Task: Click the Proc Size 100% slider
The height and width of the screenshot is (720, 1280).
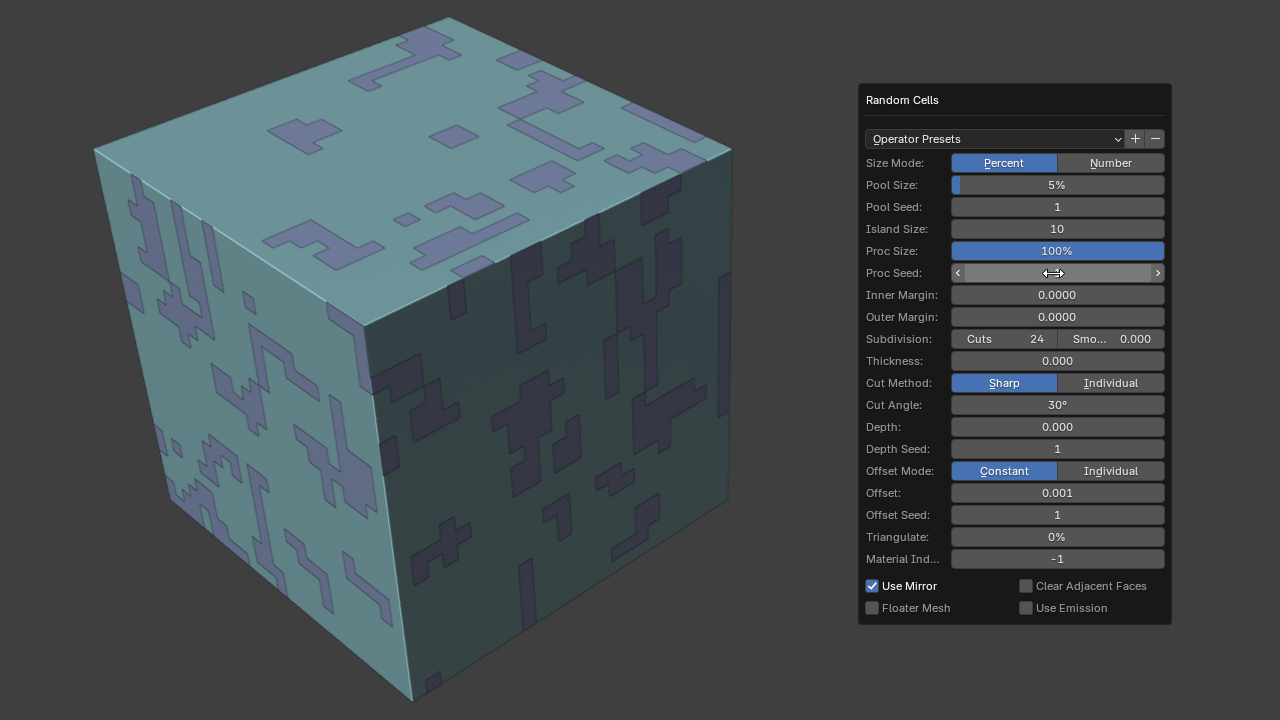Action: (1057, 251)
